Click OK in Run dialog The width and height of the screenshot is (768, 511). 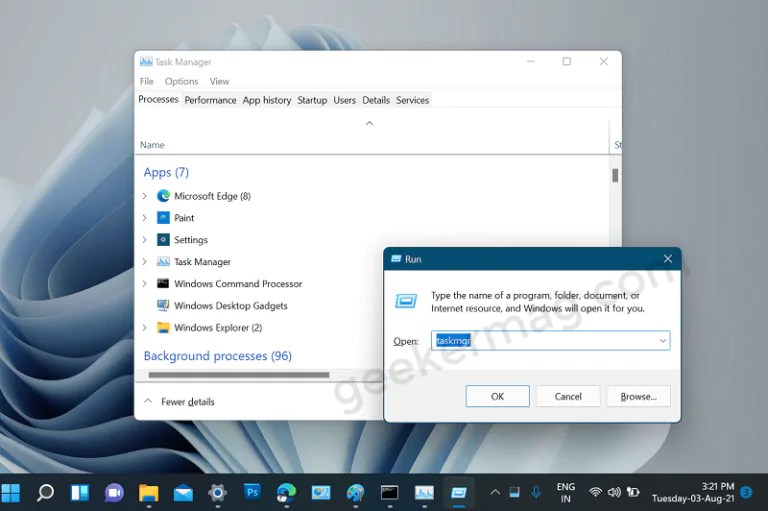[x=497, y=396]
